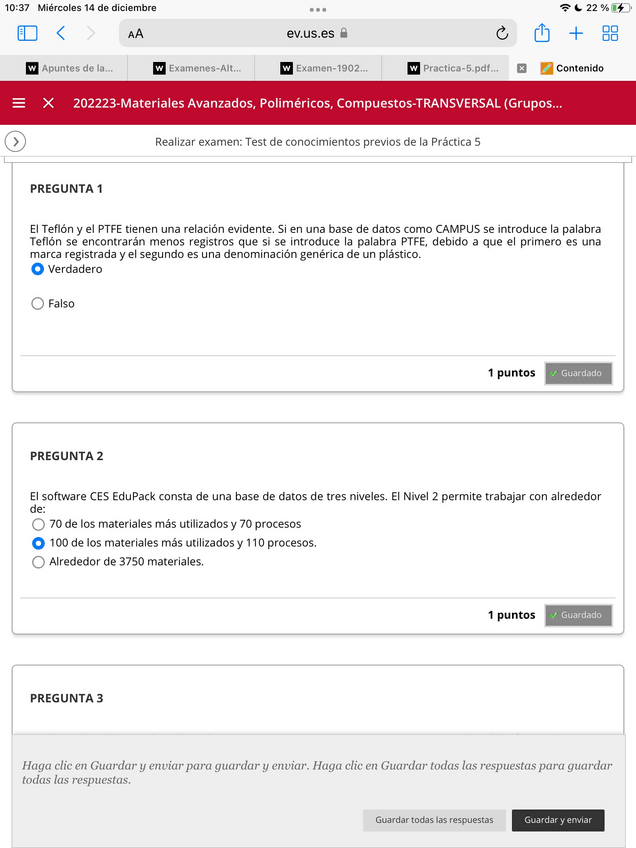Screen dimensions: 636x848
Task: Reload the ev.us.es page
Action: [502, 34]
